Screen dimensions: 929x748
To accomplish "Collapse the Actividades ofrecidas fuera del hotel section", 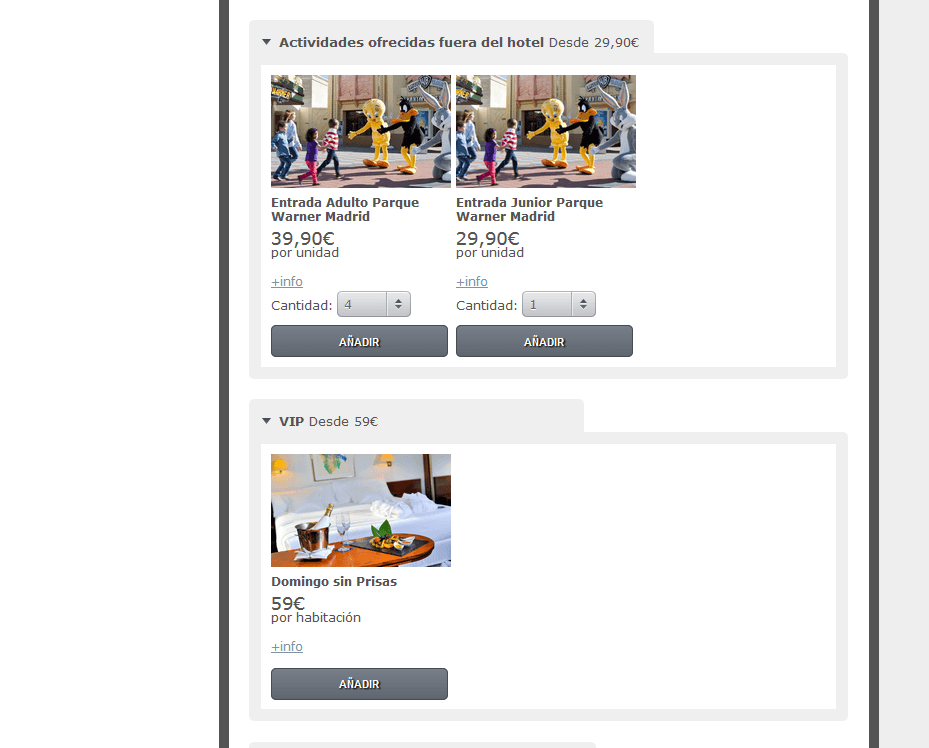I will (x=267, y=42).
